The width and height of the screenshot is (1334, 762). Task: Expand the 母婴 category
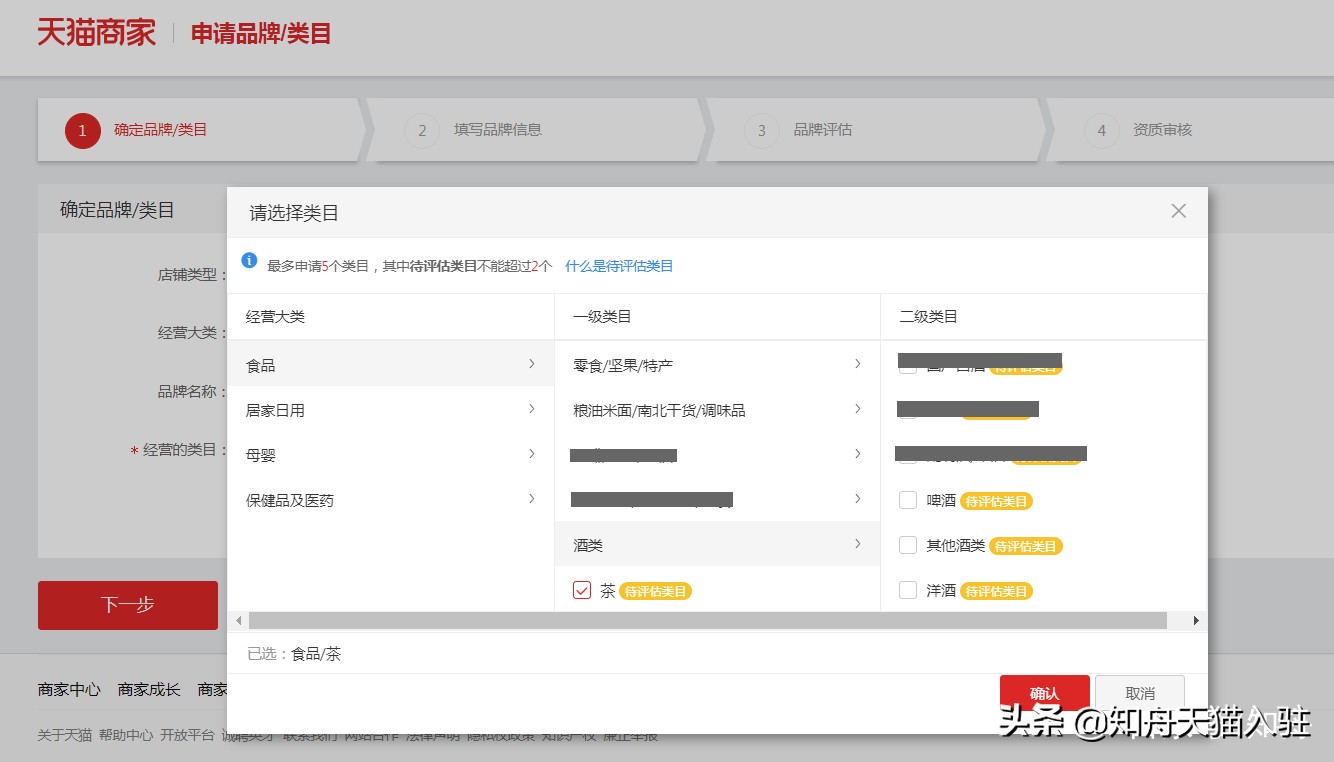coord(531,454)
